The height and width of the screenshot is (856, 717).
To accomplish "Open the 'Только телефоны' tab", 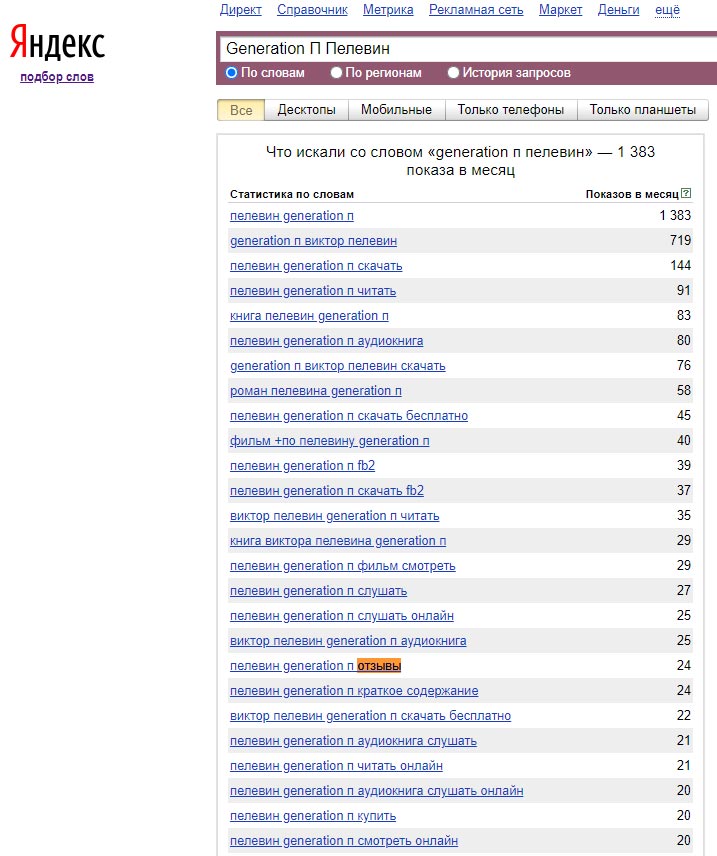I will (x=511, y=110).
